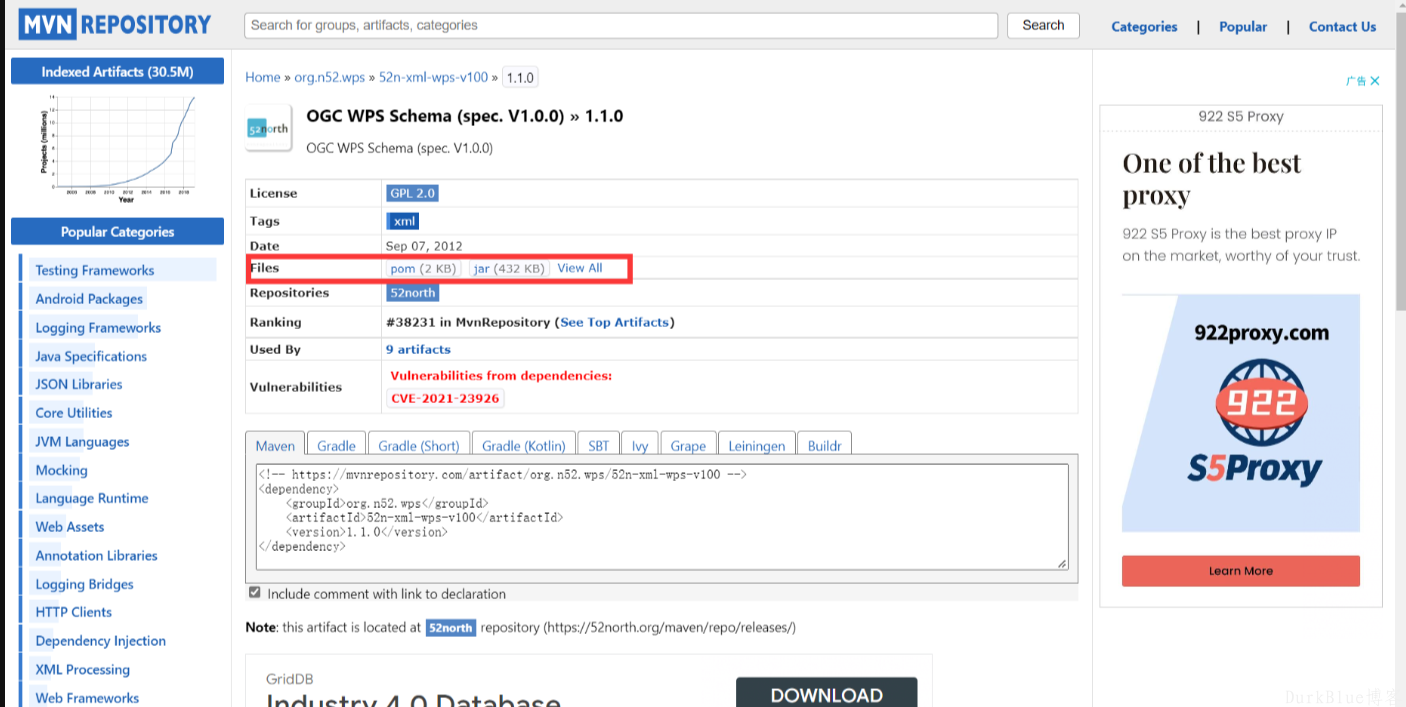Screen dimensions: 1406x707
Task: Download the pom (2 KB) file
Action: click(x=423, y=268)
